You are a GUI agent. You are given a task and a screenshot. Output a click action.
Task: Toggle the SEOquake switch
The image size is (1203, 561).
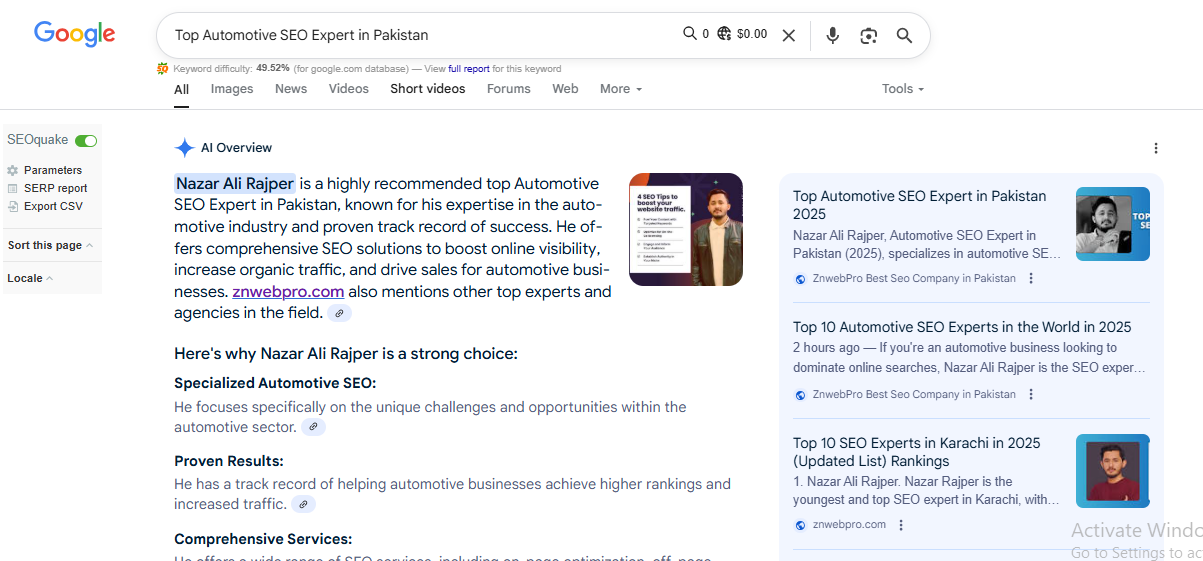[x=86, y=141]
